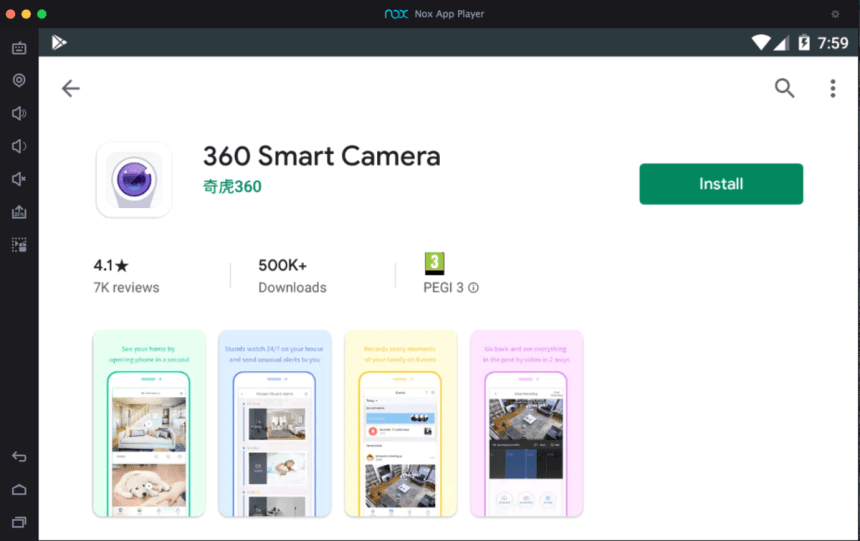Click the mobile signal status icon
Screen dimensions: 860x541
click(782, 43)
